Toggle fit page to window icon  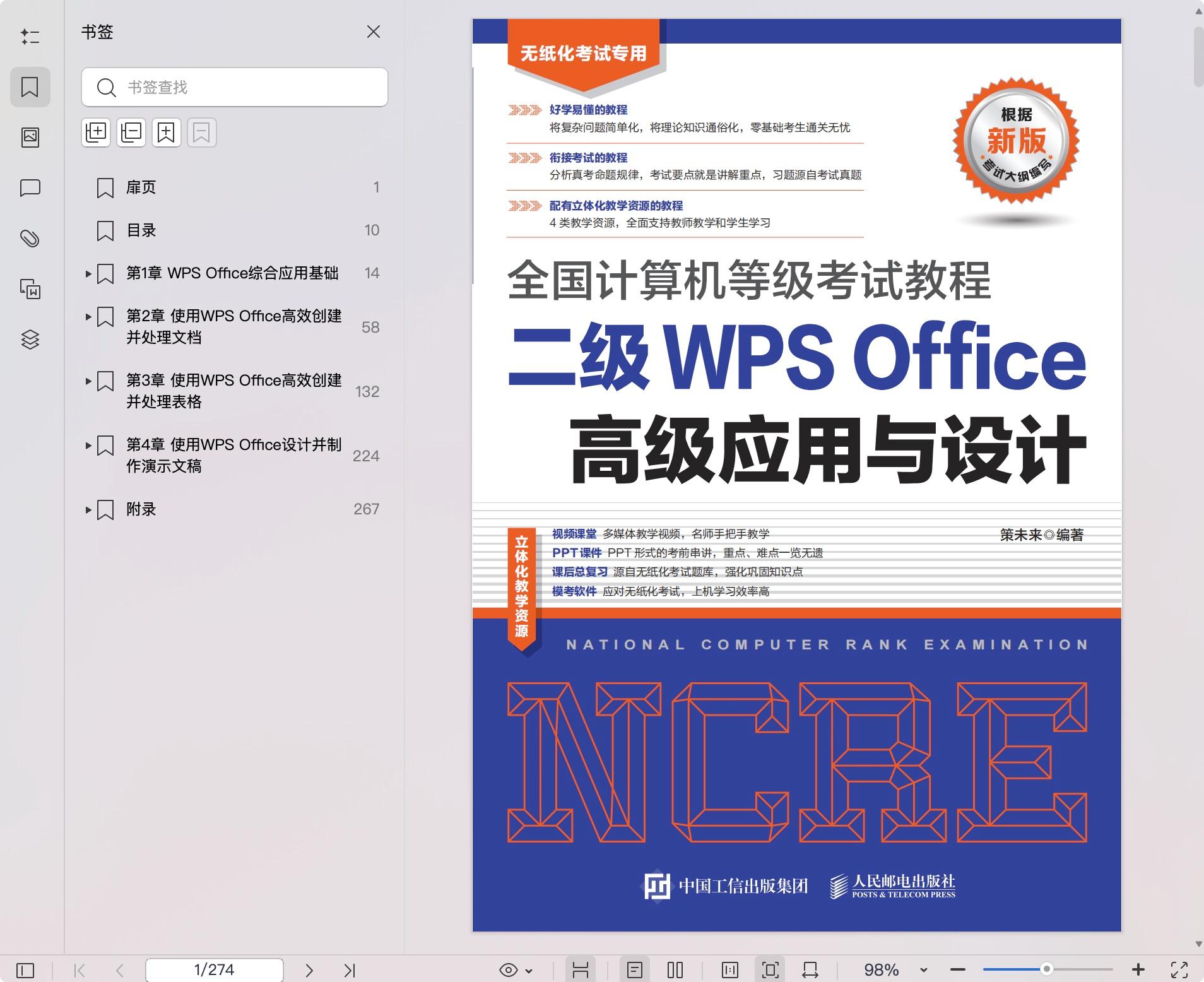770,970
